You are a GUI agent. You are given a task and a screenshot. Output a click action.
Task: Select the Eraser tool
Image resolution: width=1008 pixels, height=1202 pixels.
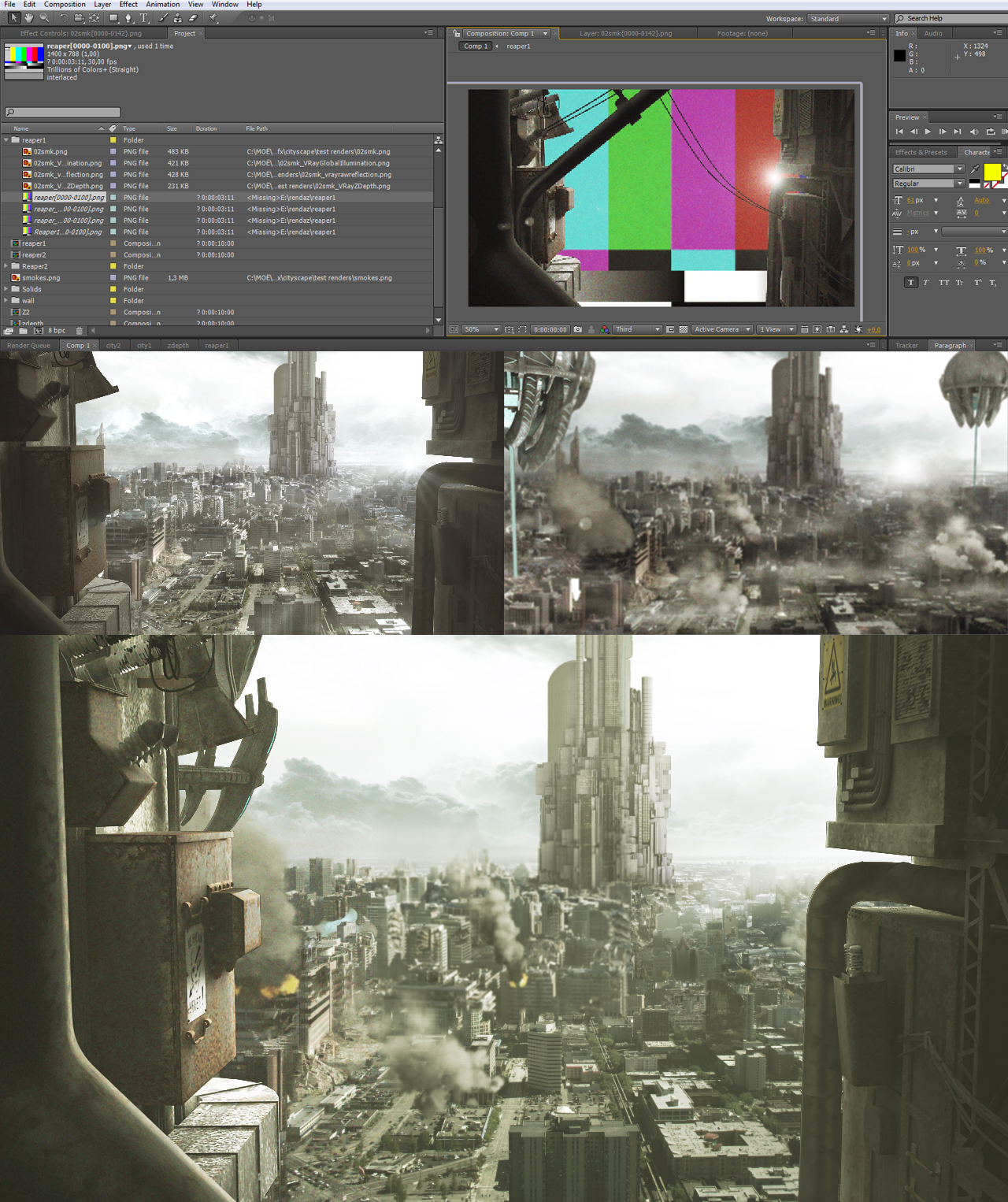click(x=193, y=17)
